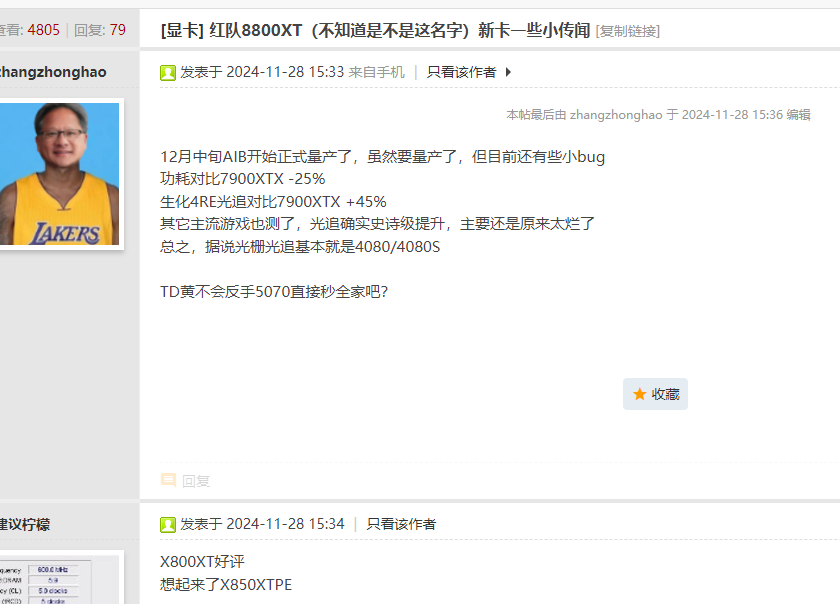Open 建议柠檬's avatar thumbnail
This screenshot has width=840, height=604.
(59, 580)
